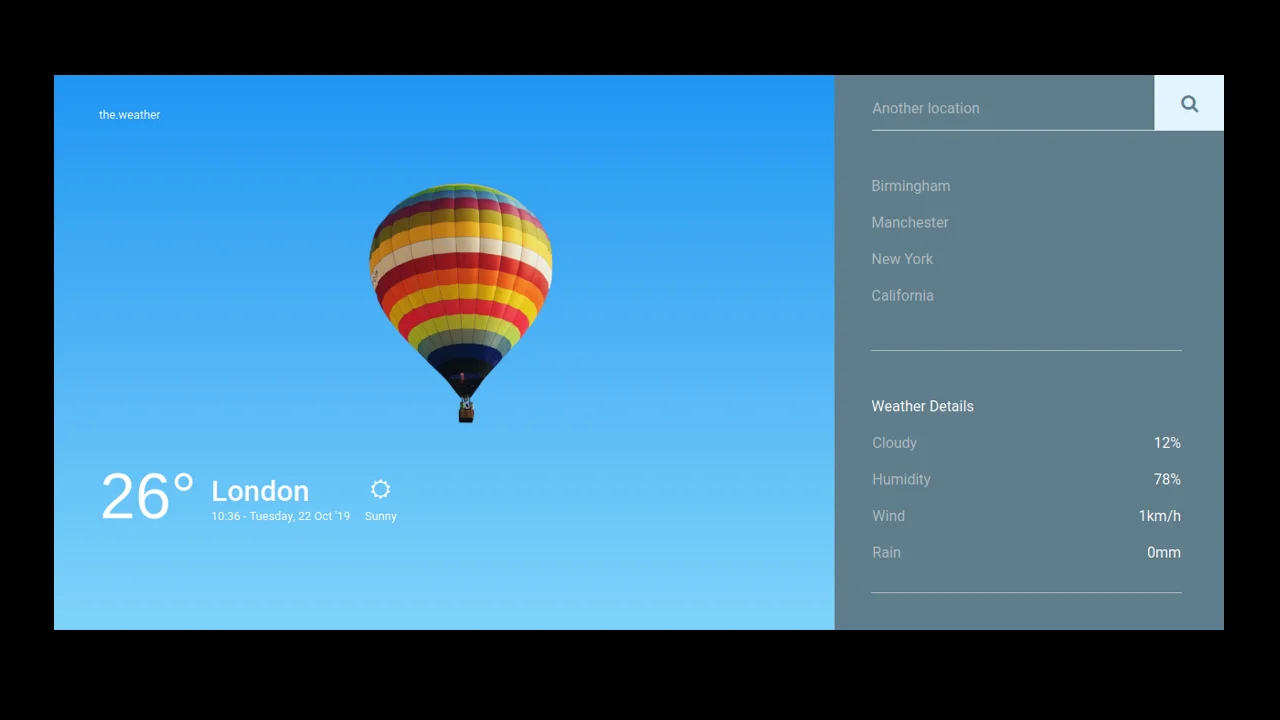Click the search magnifier icon
This screenshot has height=720, width=1280.
click(x=1189, y=103)
